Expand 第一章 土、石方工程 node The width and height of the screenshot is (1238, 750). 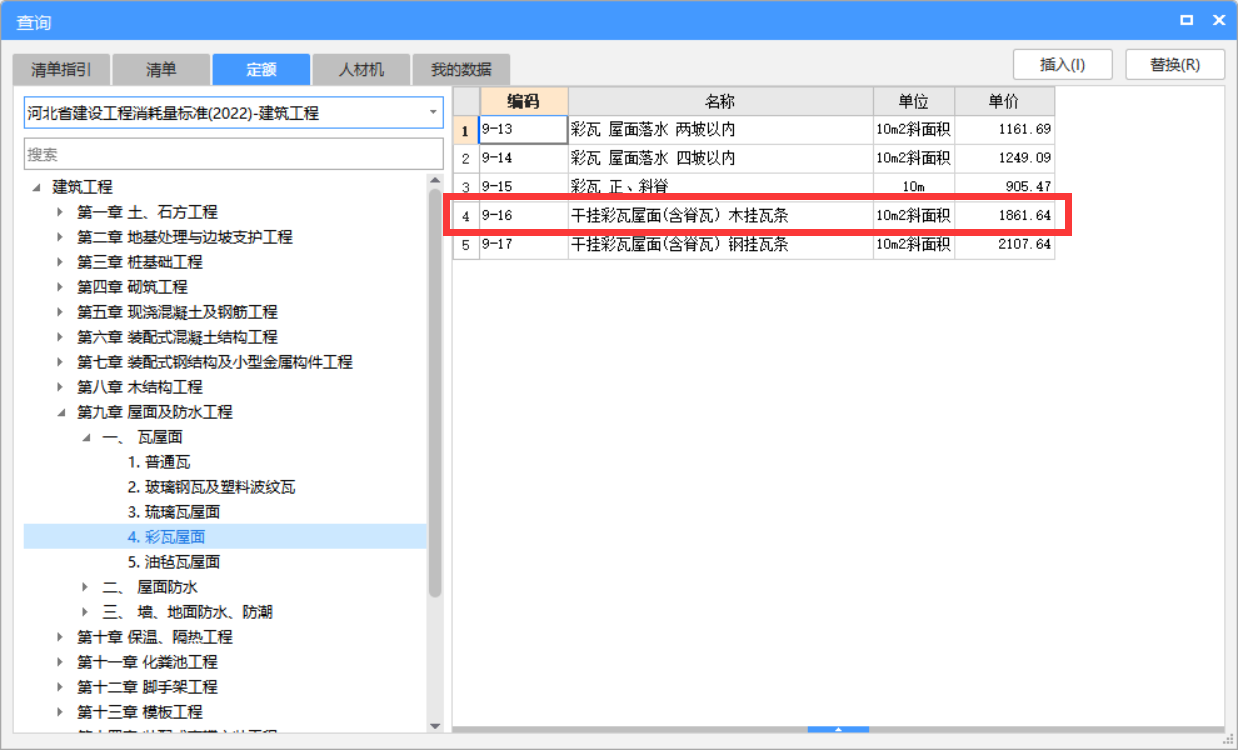(61, 212)
